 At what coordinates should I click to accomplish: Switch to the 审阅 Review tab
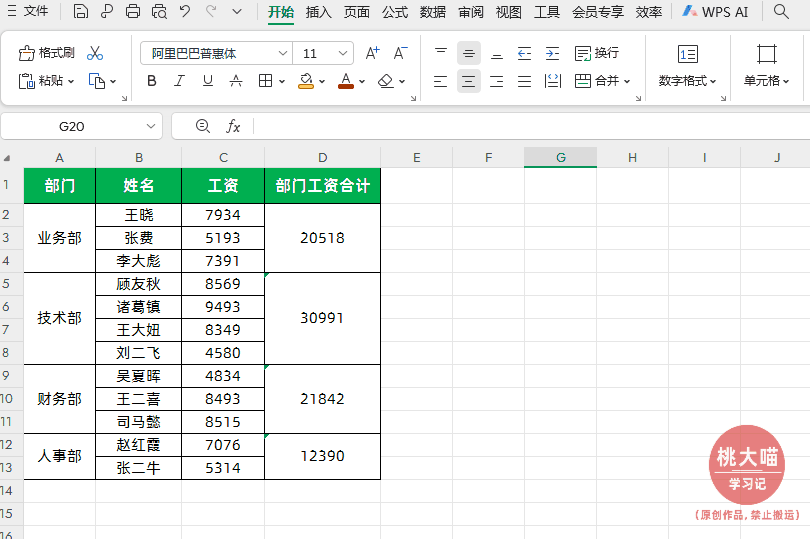click(471, 12)
